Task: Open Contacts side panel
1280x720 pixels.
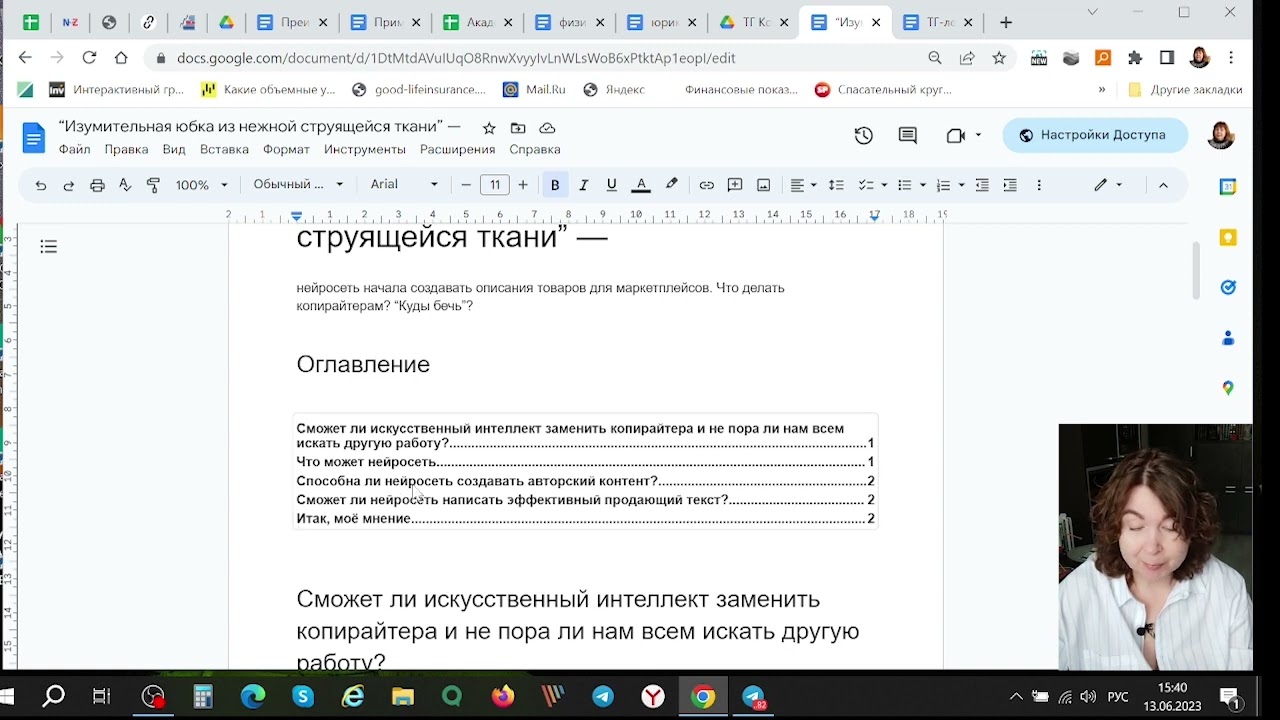Action: 1228,338
